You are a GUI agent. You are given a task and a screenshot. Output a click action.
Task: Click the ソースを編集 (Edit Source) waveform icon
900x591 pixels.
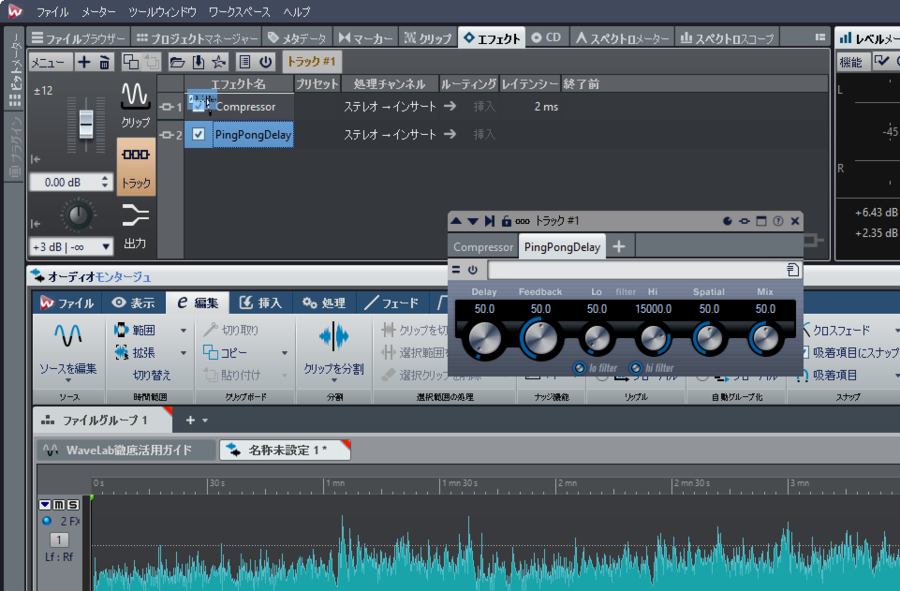68,335
